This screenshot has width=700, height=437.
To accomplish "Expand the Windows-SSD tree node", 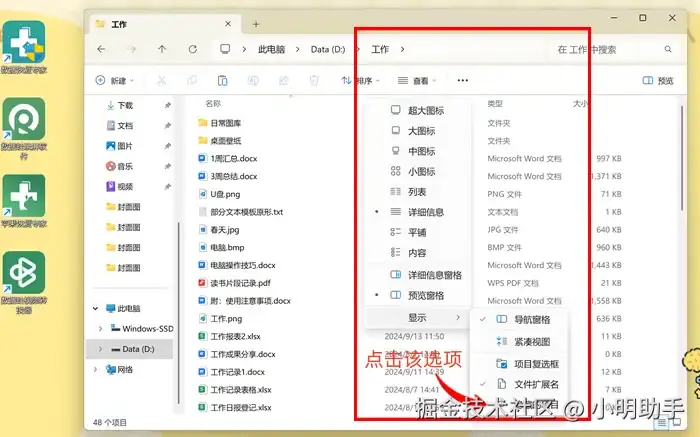I will [100, 329].
